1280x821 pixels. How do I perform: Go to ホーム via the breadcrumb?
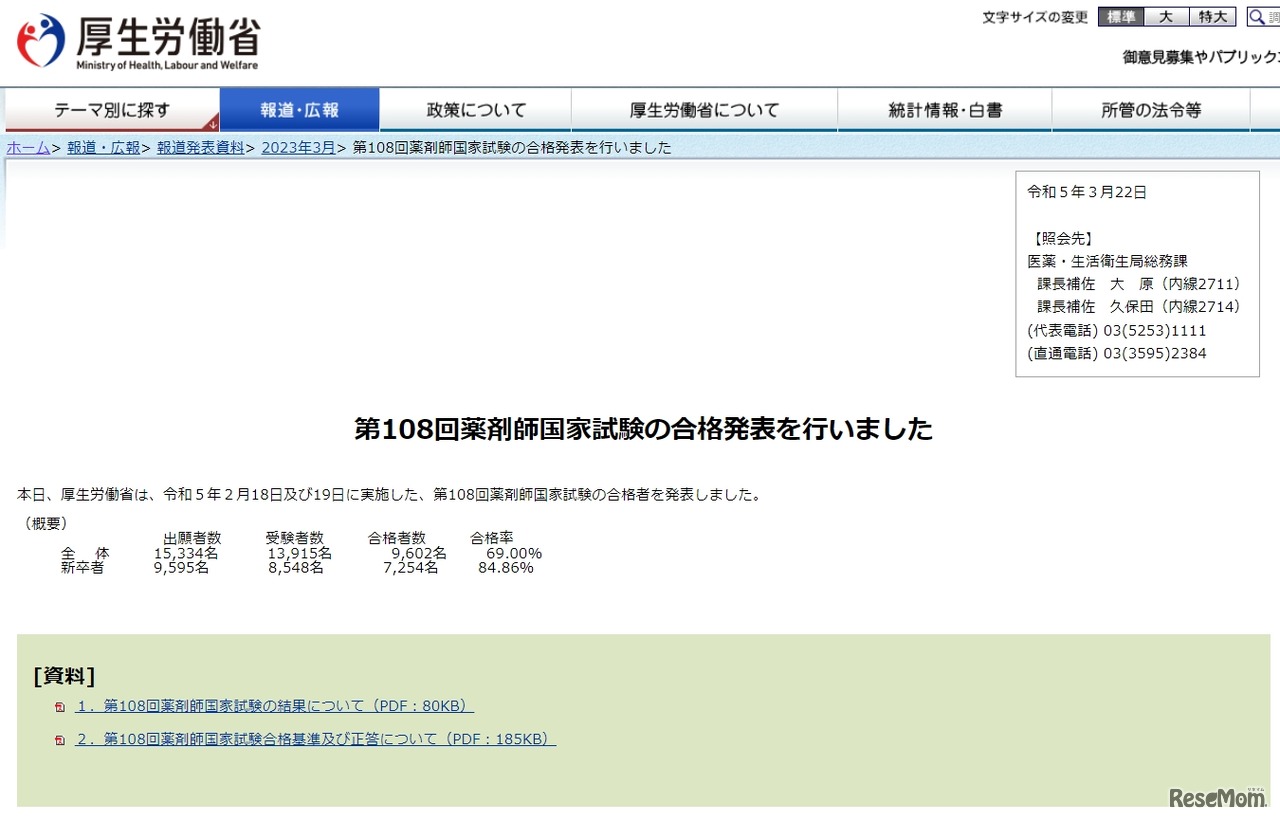point(27,147)
